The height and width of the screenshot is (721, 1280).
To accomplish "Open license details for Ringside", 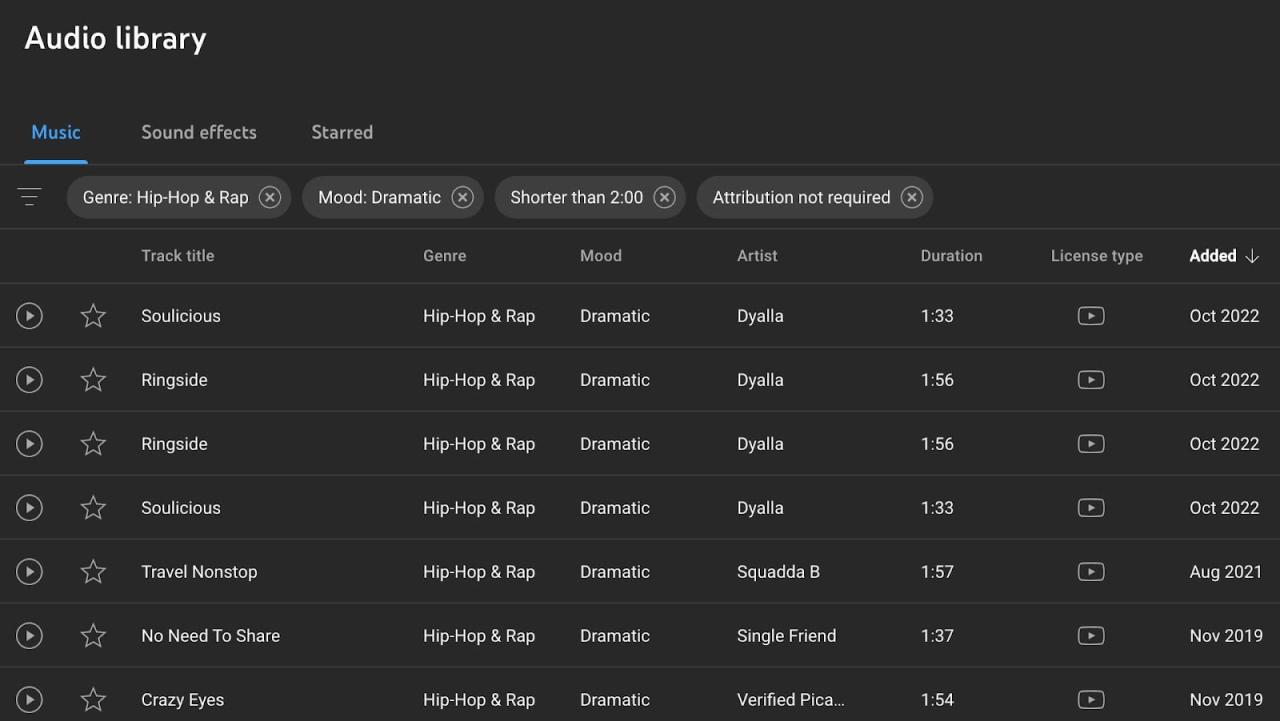I will pos(1090,379).
